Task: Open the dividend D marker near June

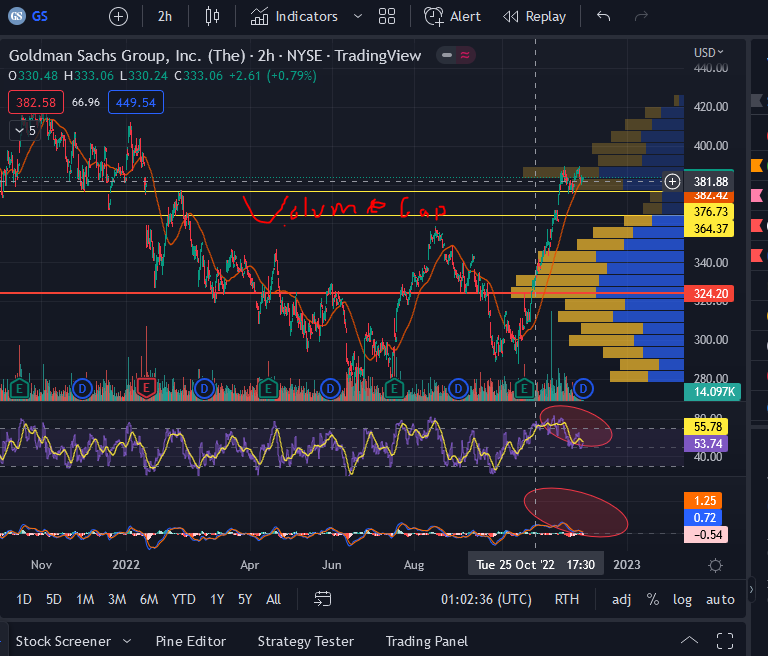Action: (330, 389)
